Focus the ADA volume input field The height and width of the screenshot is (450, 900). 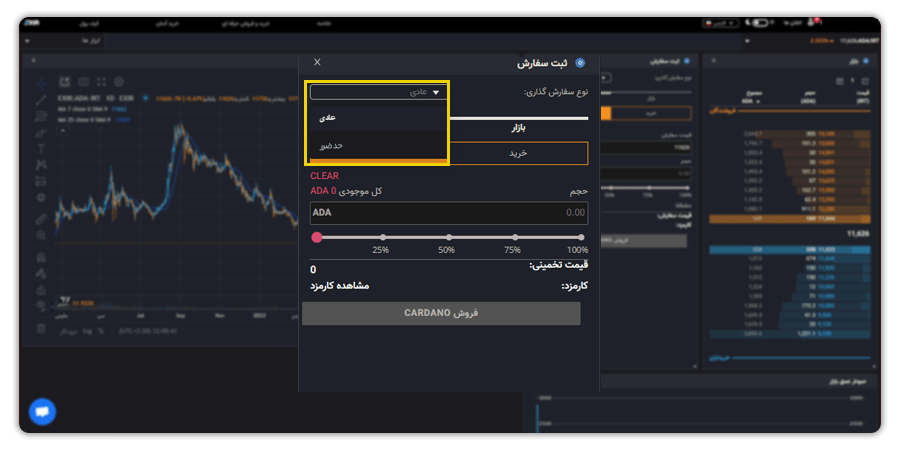[x=449, y=213]
